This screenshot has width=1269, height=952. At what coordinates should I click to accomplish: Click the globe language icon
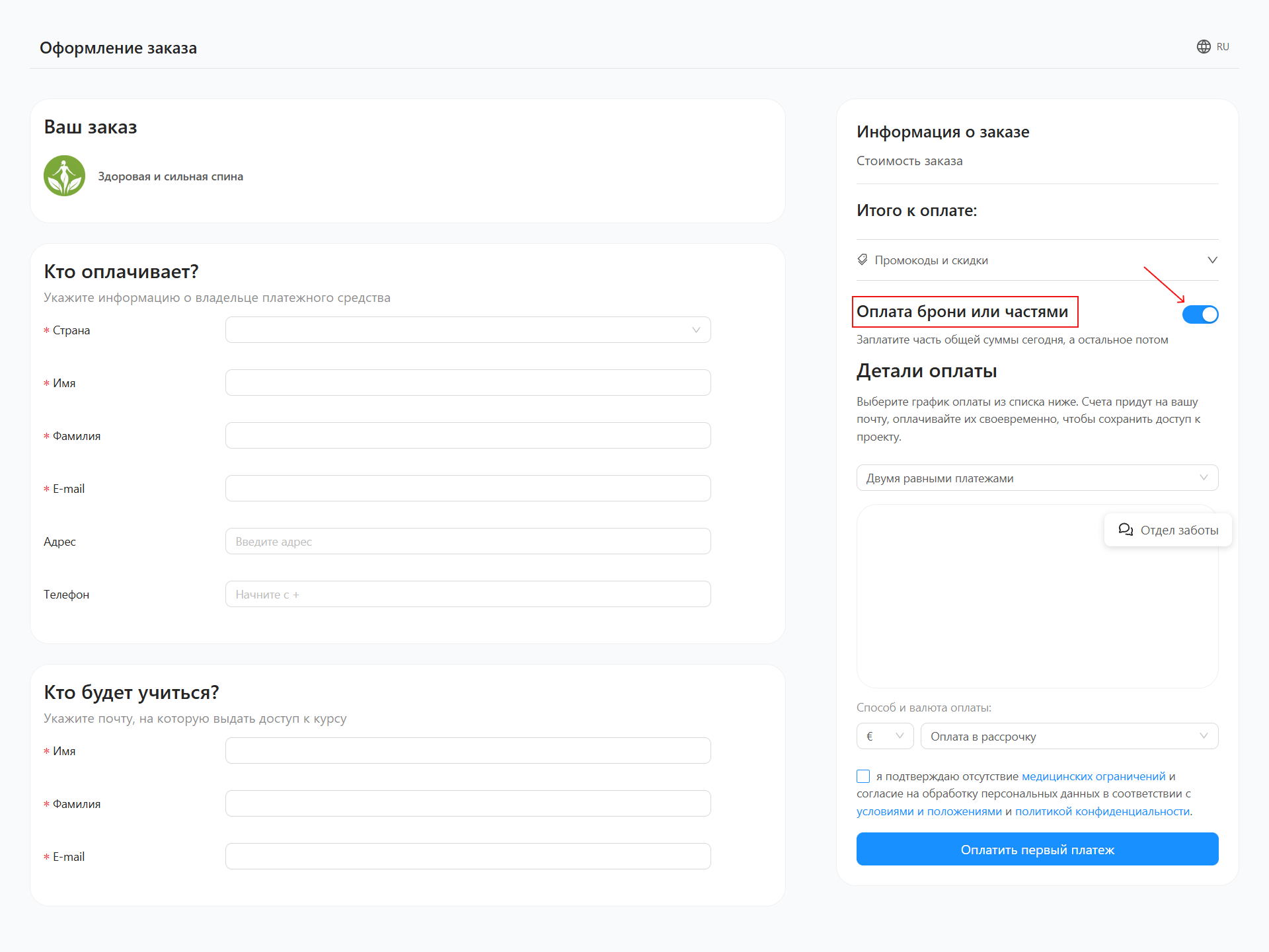[x=1204, y=46]
